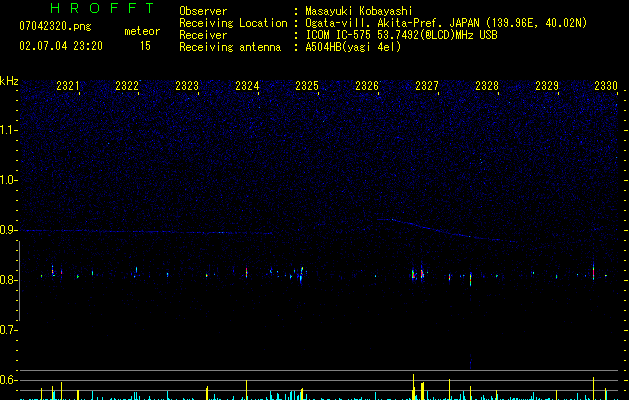Click the 'Receiving antenna' label
The image size is (629, 400).
(x=230, y=47)
